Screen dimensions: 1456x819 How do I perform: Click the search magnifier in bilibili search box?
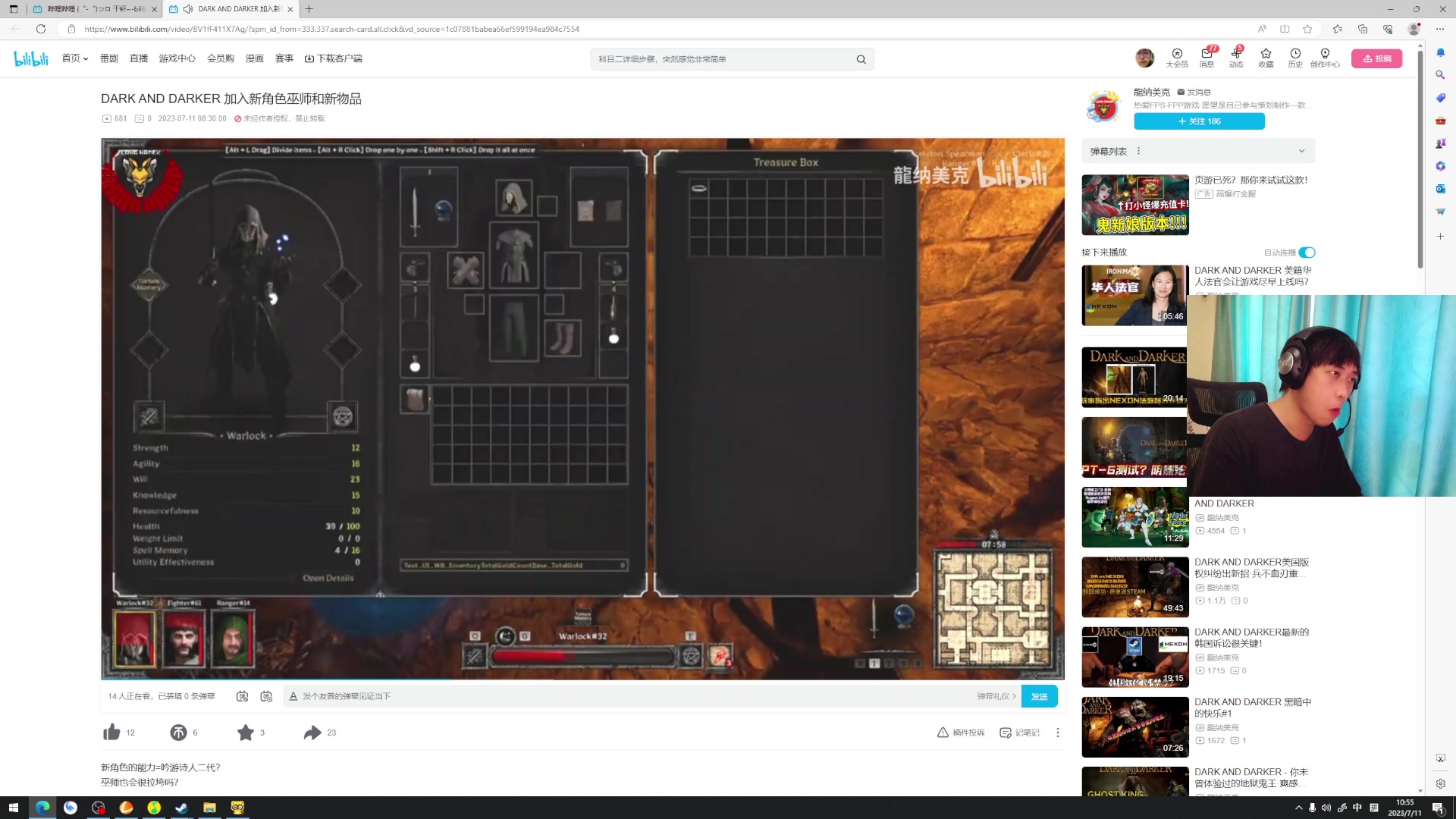click(861, 59)
